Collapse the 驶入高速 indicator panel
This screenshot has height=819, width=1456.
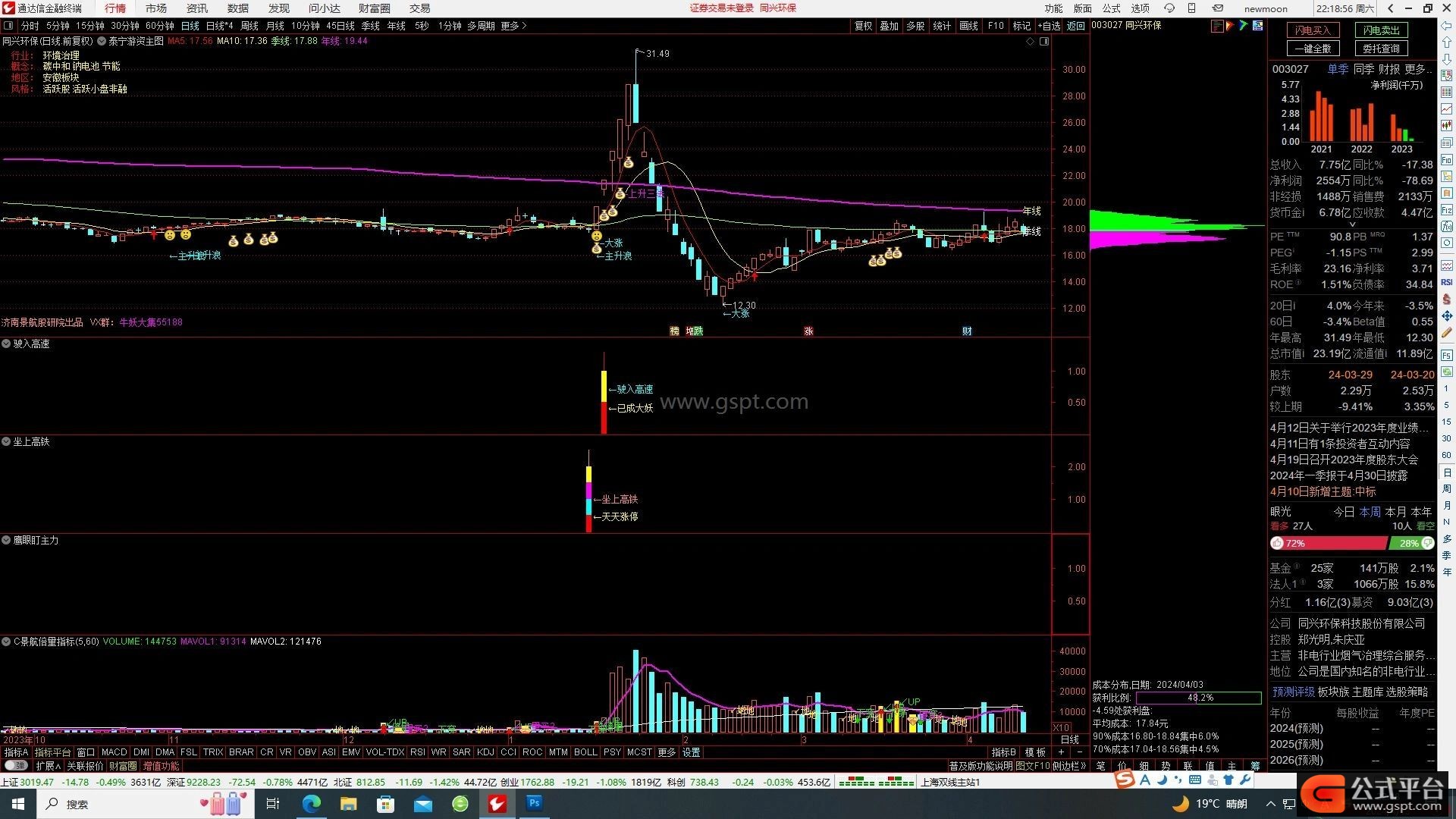[6, 344]
